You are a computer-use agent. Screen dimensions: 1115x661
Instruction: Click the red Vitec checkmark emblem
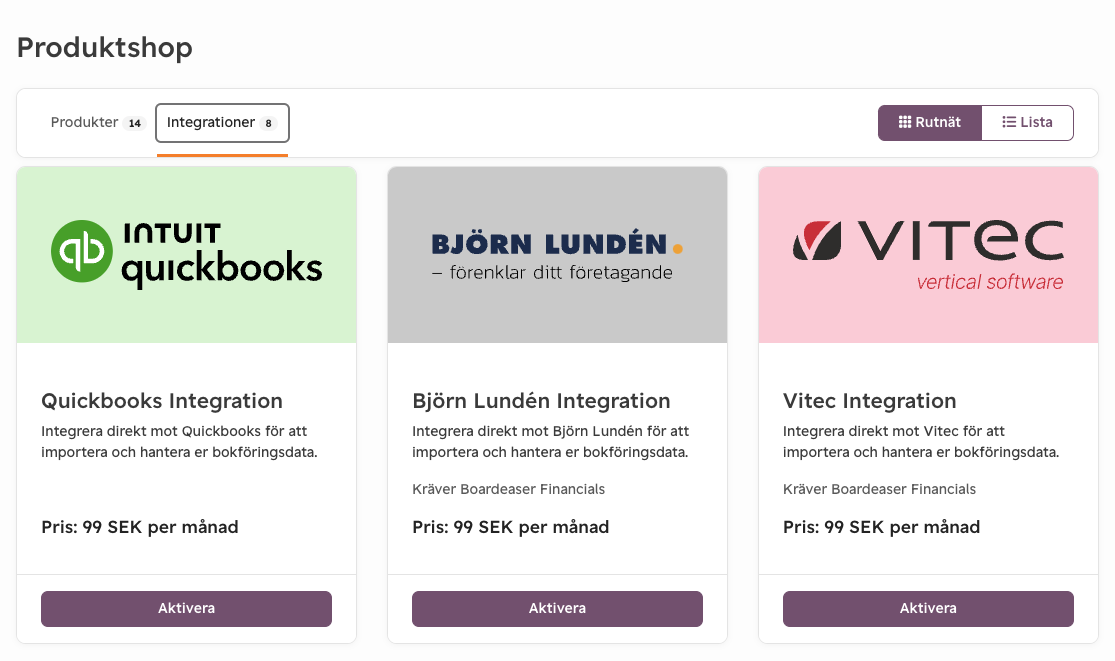coord(816,241)
